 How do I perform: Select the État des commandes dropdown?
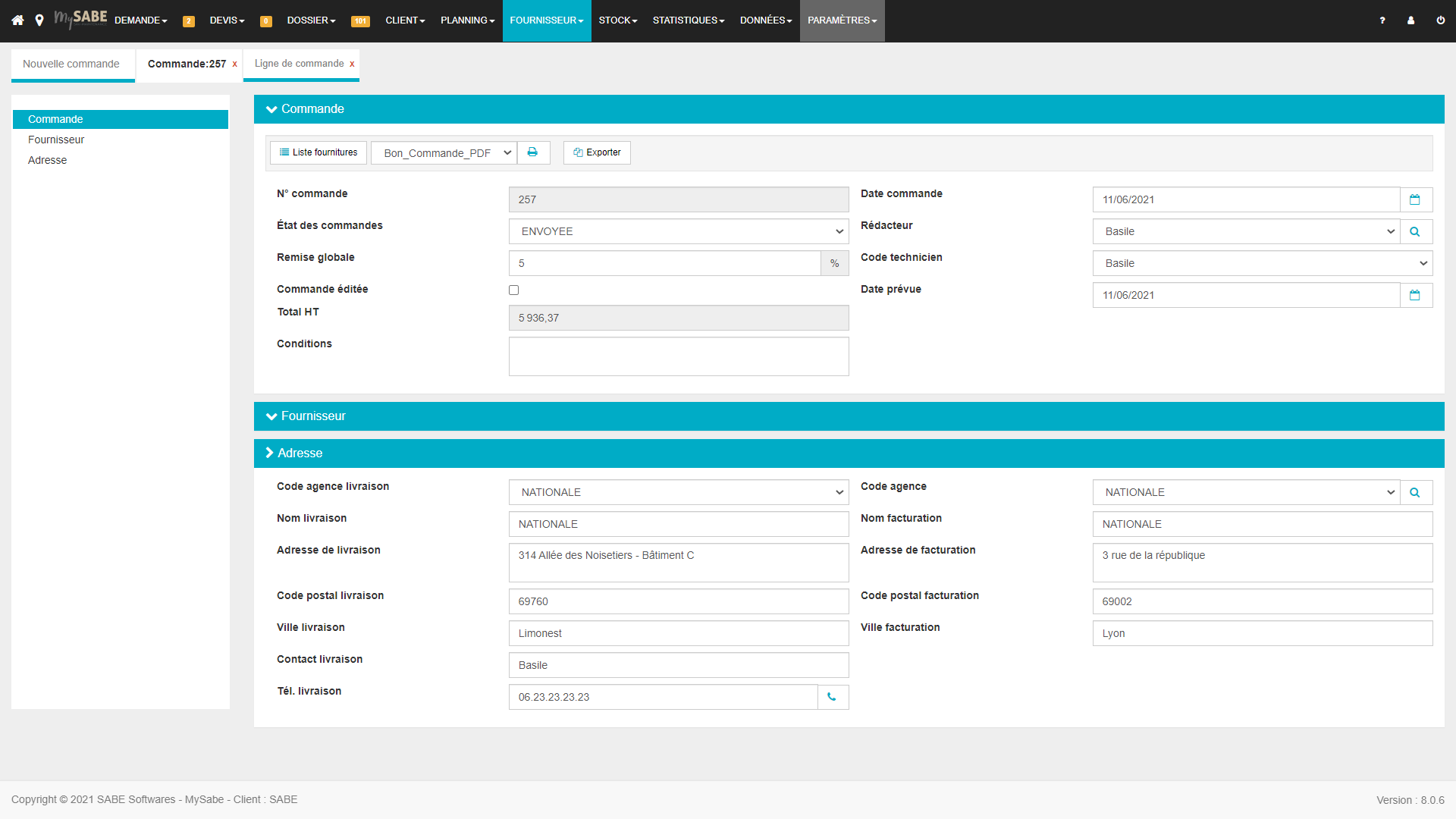678,231
